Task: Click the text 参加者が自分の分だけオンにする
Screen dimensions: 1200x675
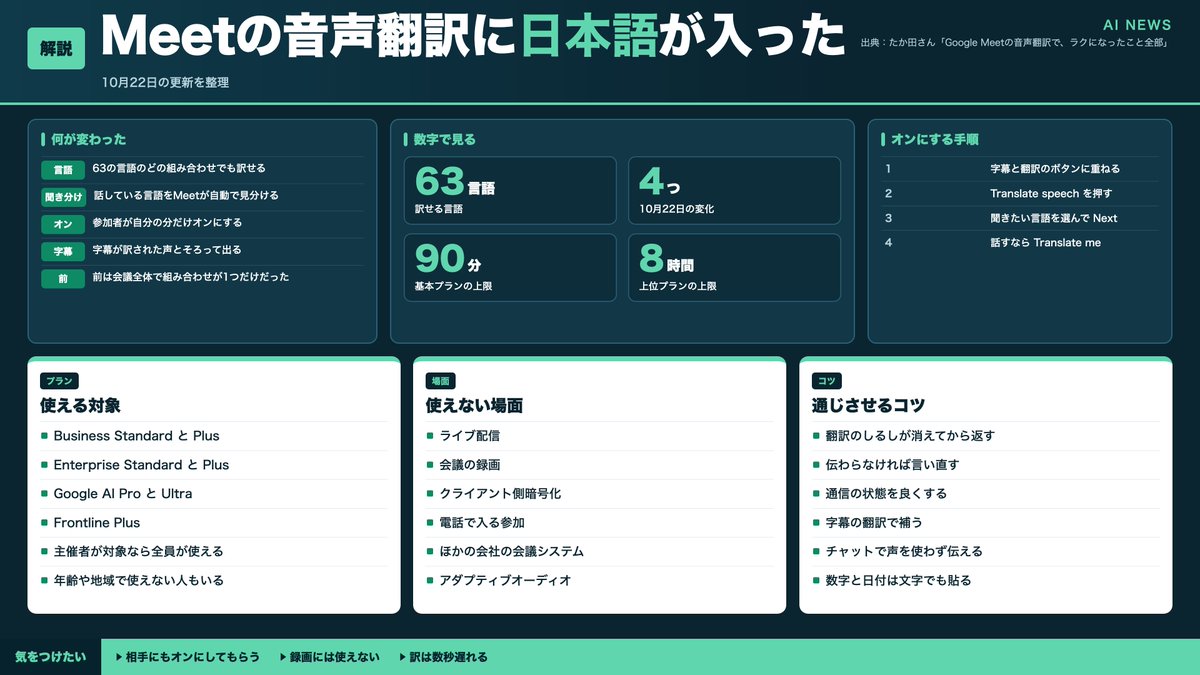Action: (x=167, y=223)
